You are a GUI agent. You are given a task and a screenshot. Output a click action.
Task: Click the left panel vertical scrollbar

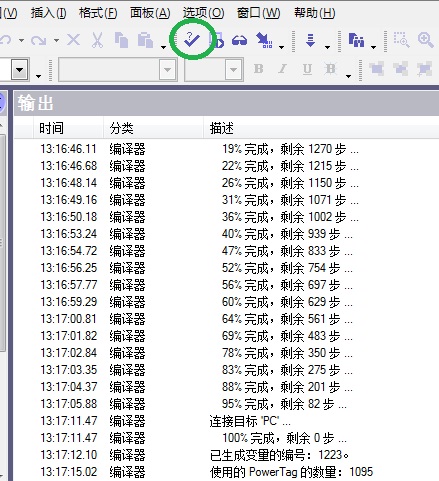pos(3,243)
